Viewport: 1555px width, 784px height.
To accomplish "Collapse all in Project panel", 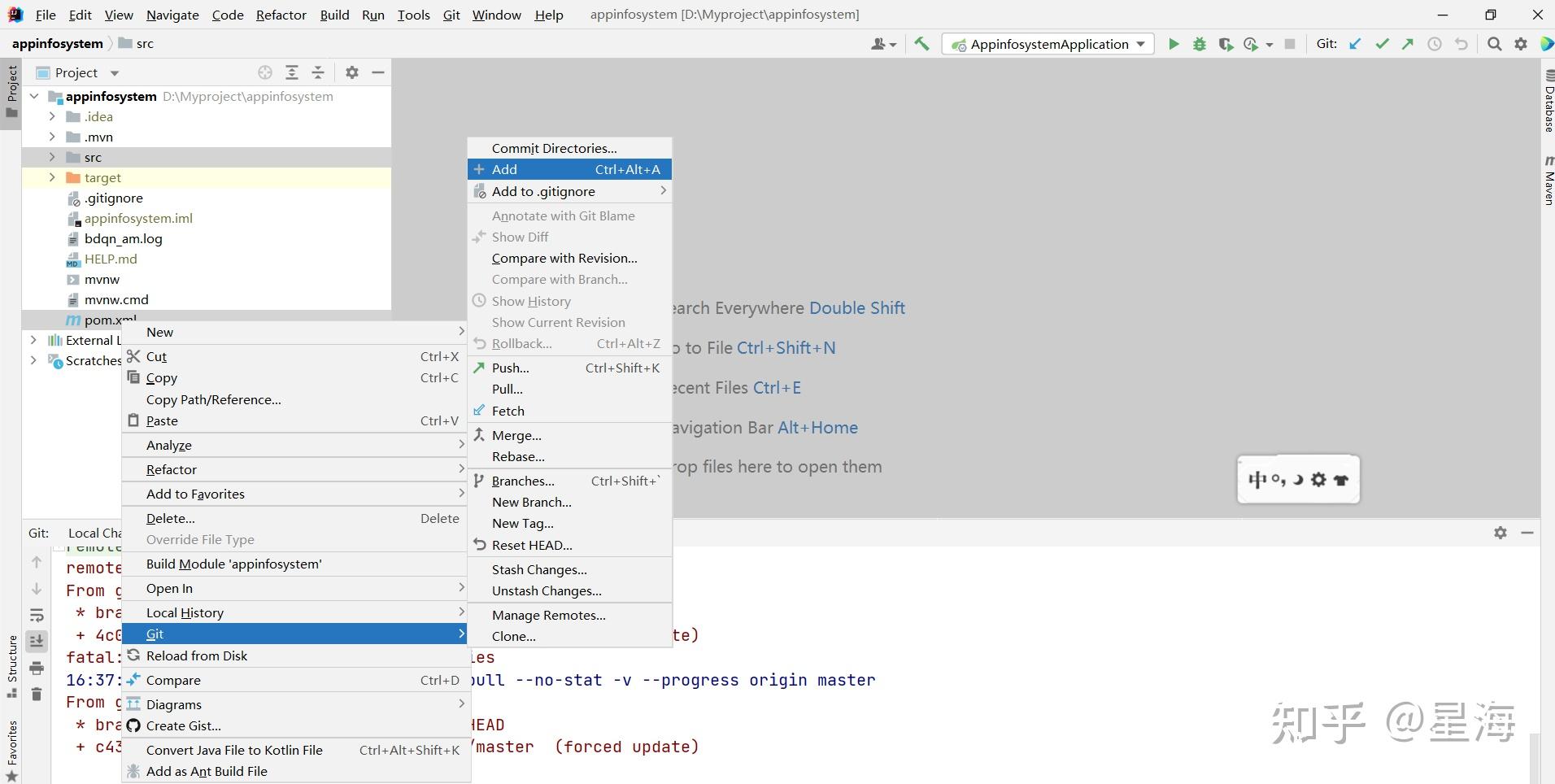I will point(318,72).
